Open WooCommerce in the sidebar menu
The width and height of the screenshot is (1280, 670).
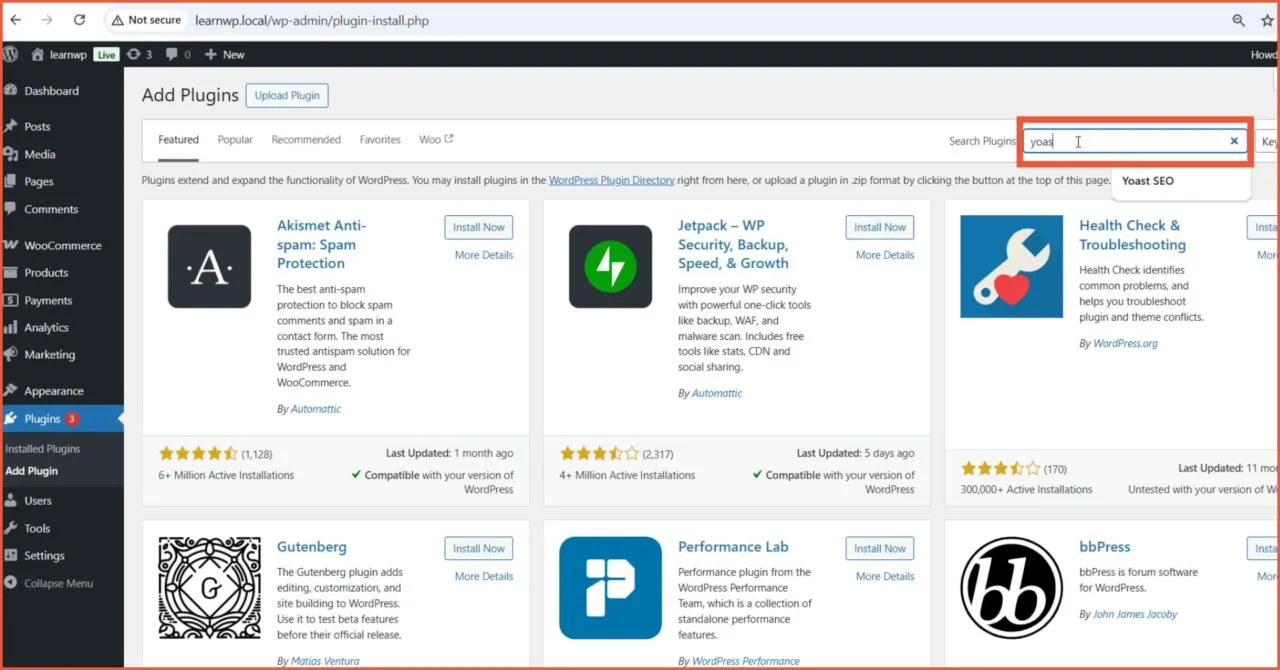click(x=62, y=245)
